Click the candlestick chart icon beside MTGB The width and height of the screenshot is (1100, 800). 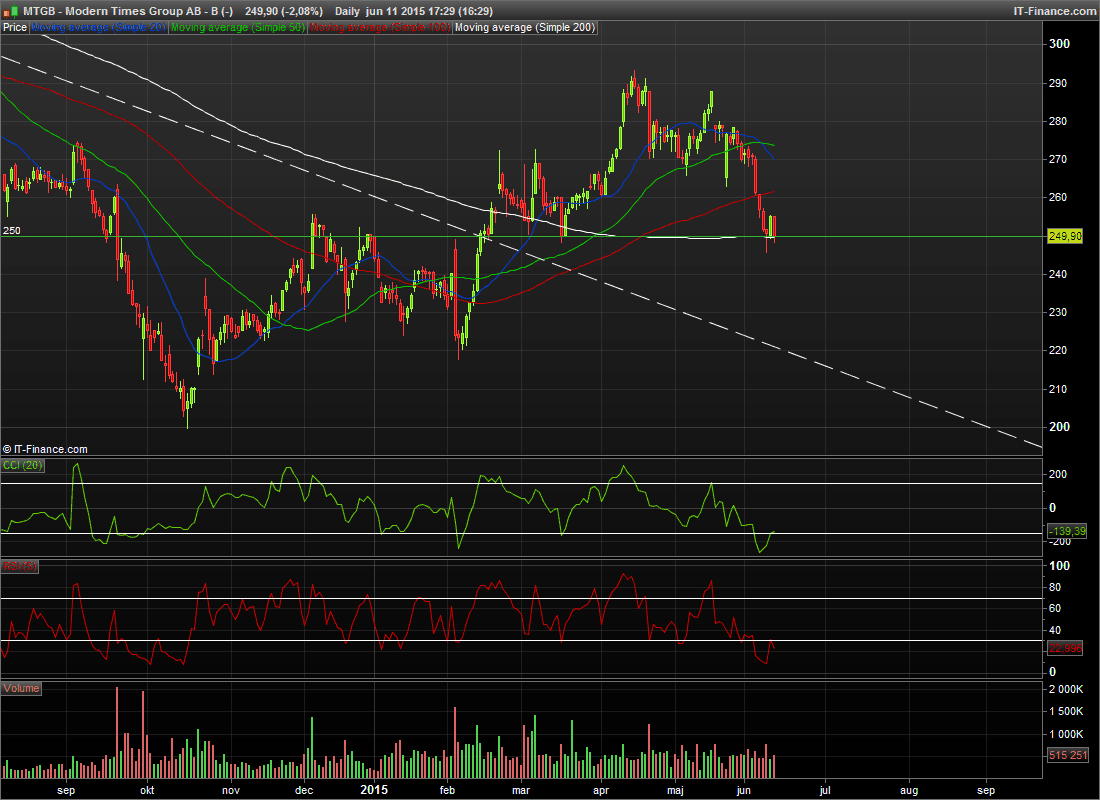[x=10, y=10]
